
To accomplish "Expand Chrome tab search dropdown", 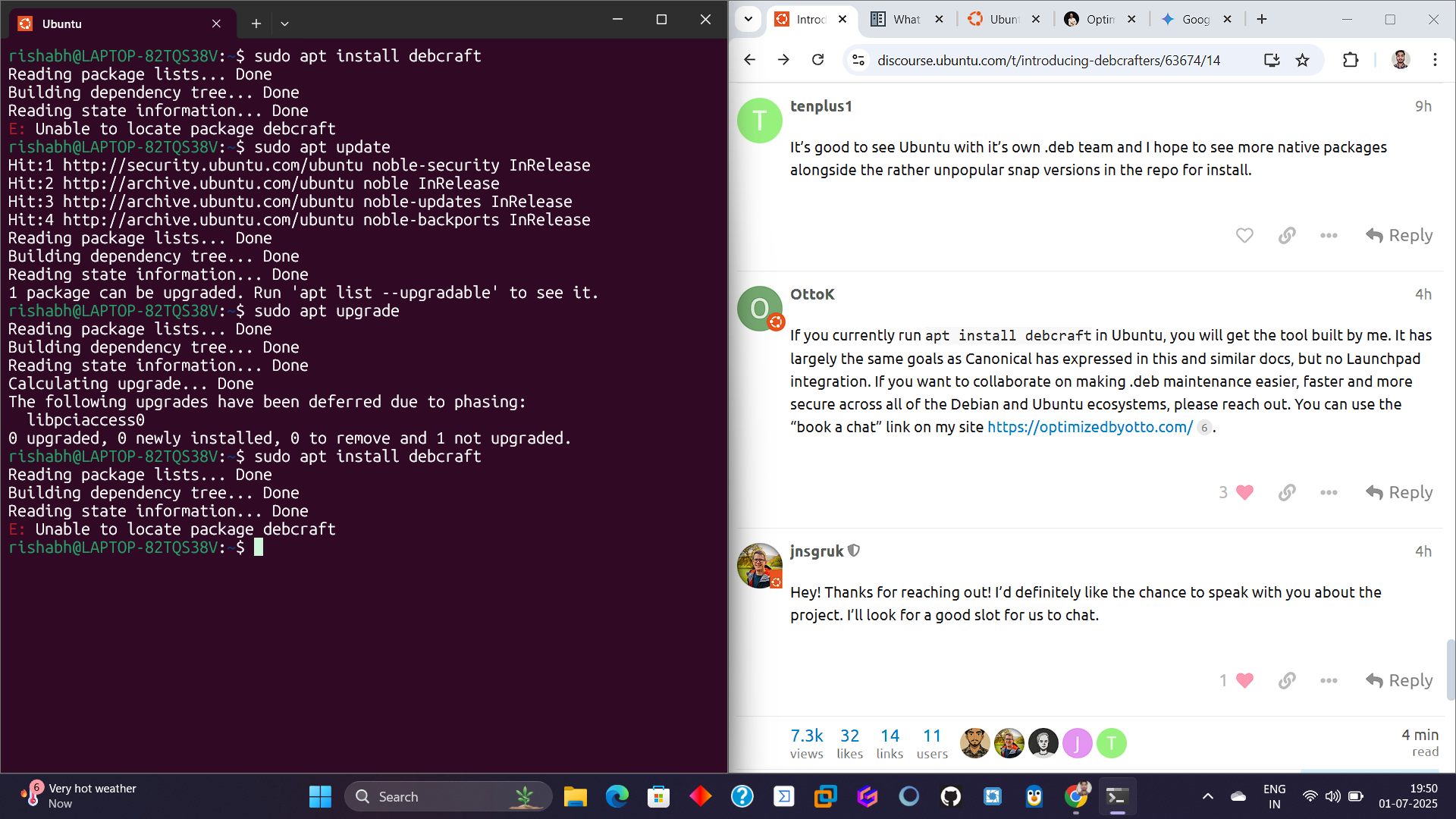I will click(748, 19).
